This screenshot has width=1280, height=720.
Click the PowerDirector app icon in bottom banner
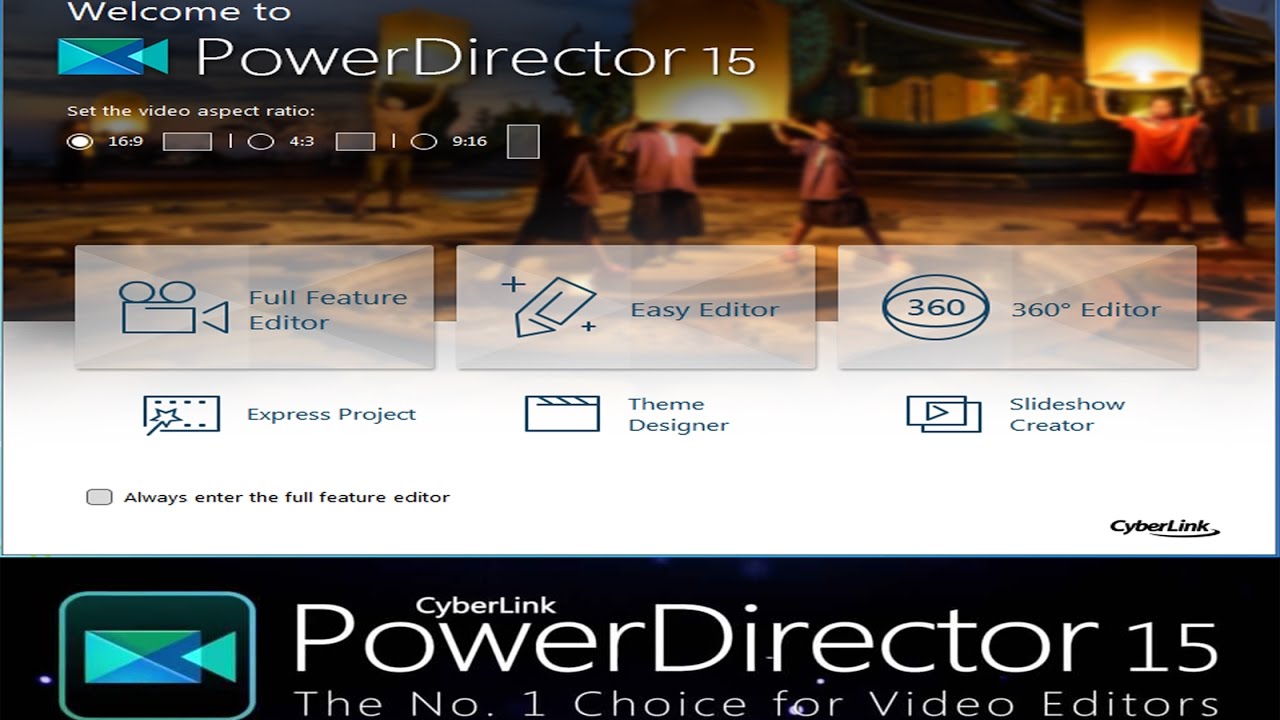(x=157, y=655)
